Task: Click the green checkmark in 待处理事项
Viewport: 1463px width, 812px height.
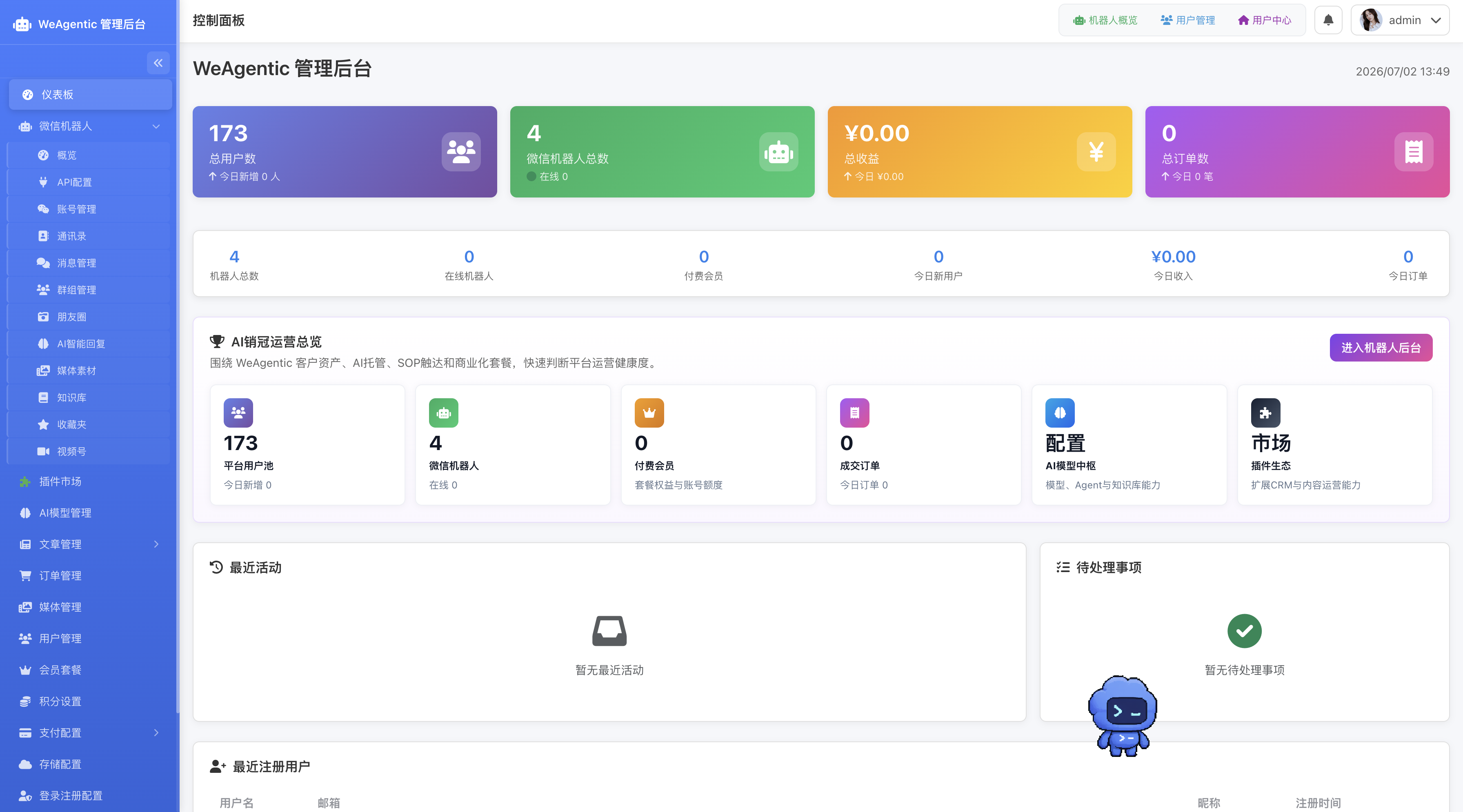Action: (1244, 631)
